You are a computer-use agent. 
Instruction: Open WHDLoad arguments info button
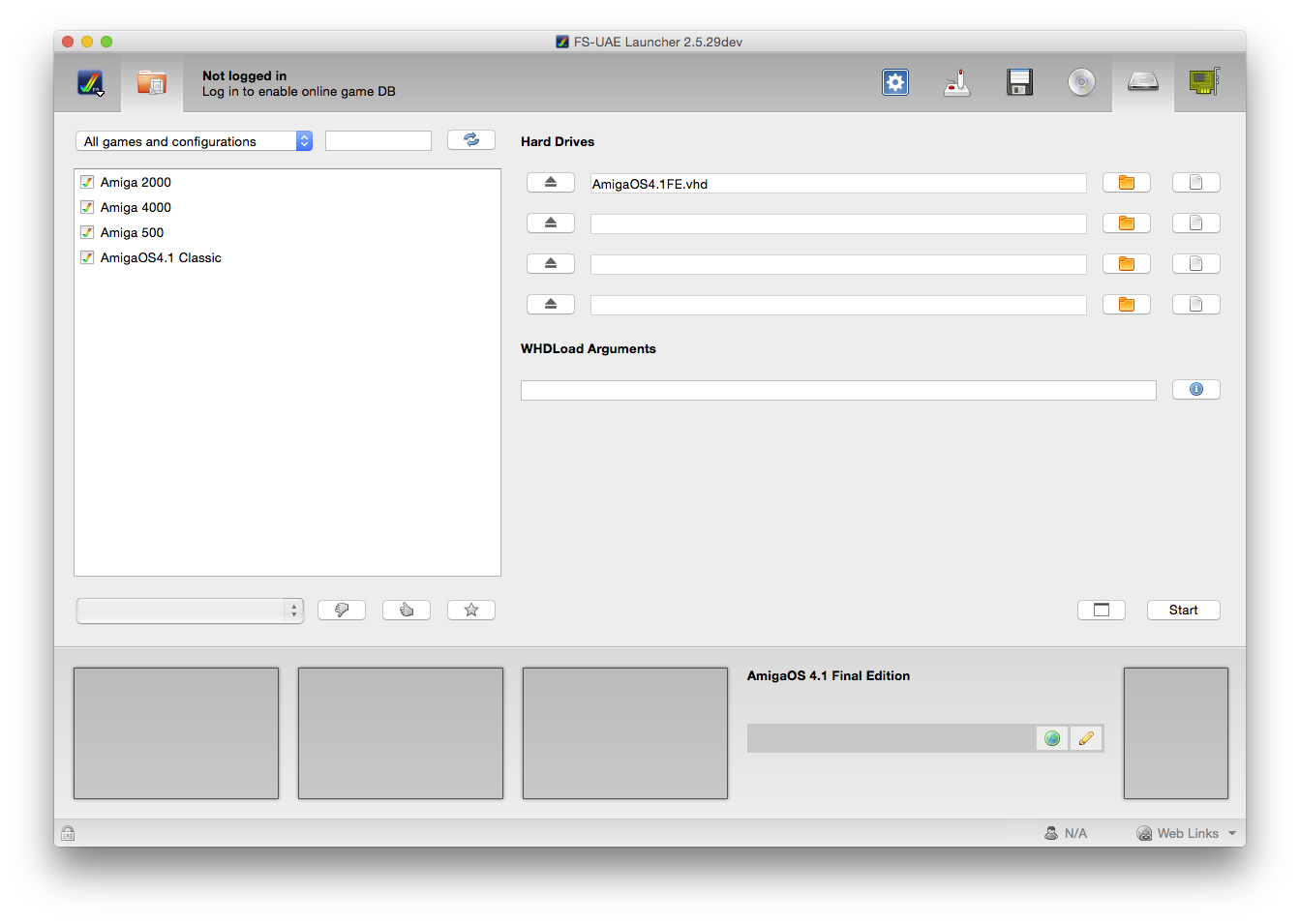[x=1196, y=389]
